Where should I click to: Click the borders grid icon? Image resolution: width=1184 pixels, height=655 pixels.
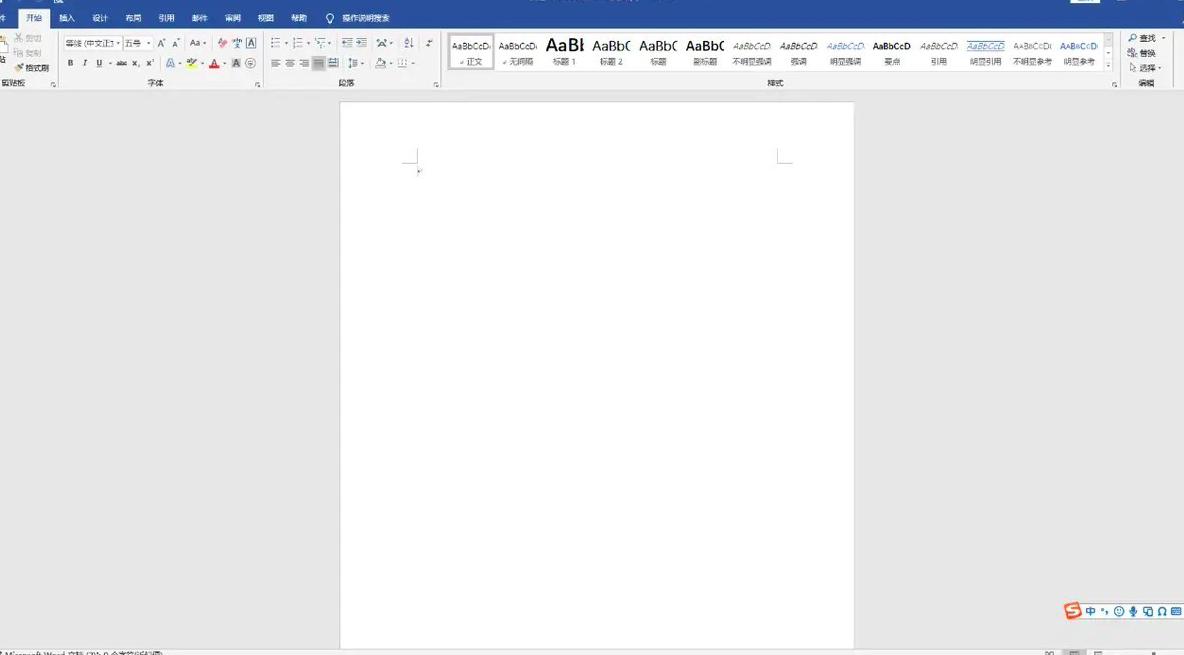(402, 63)
